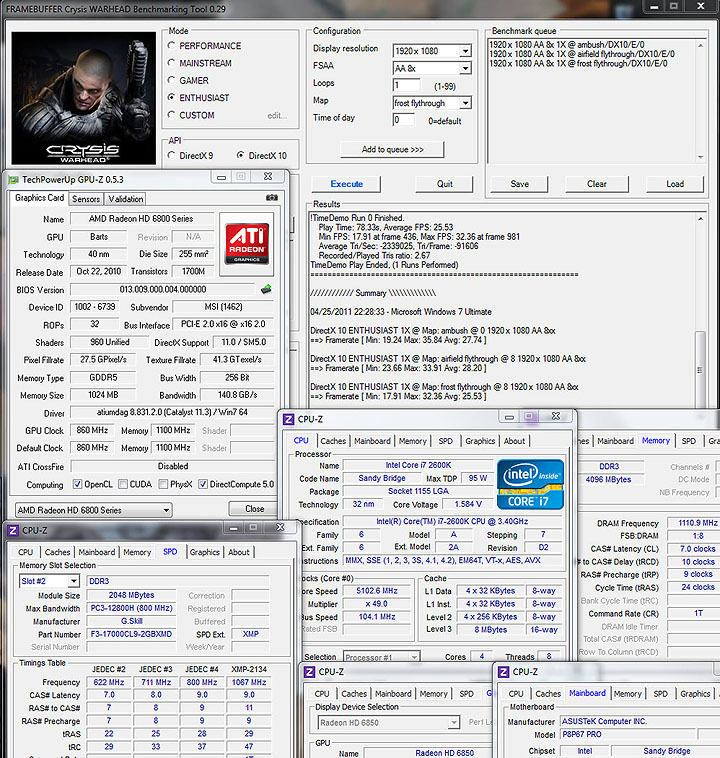The height and width of the screenshot is (758, 720).
Task: Click the motherboard Model P8P67 PRO field
Action: click(x=629, y=734)
